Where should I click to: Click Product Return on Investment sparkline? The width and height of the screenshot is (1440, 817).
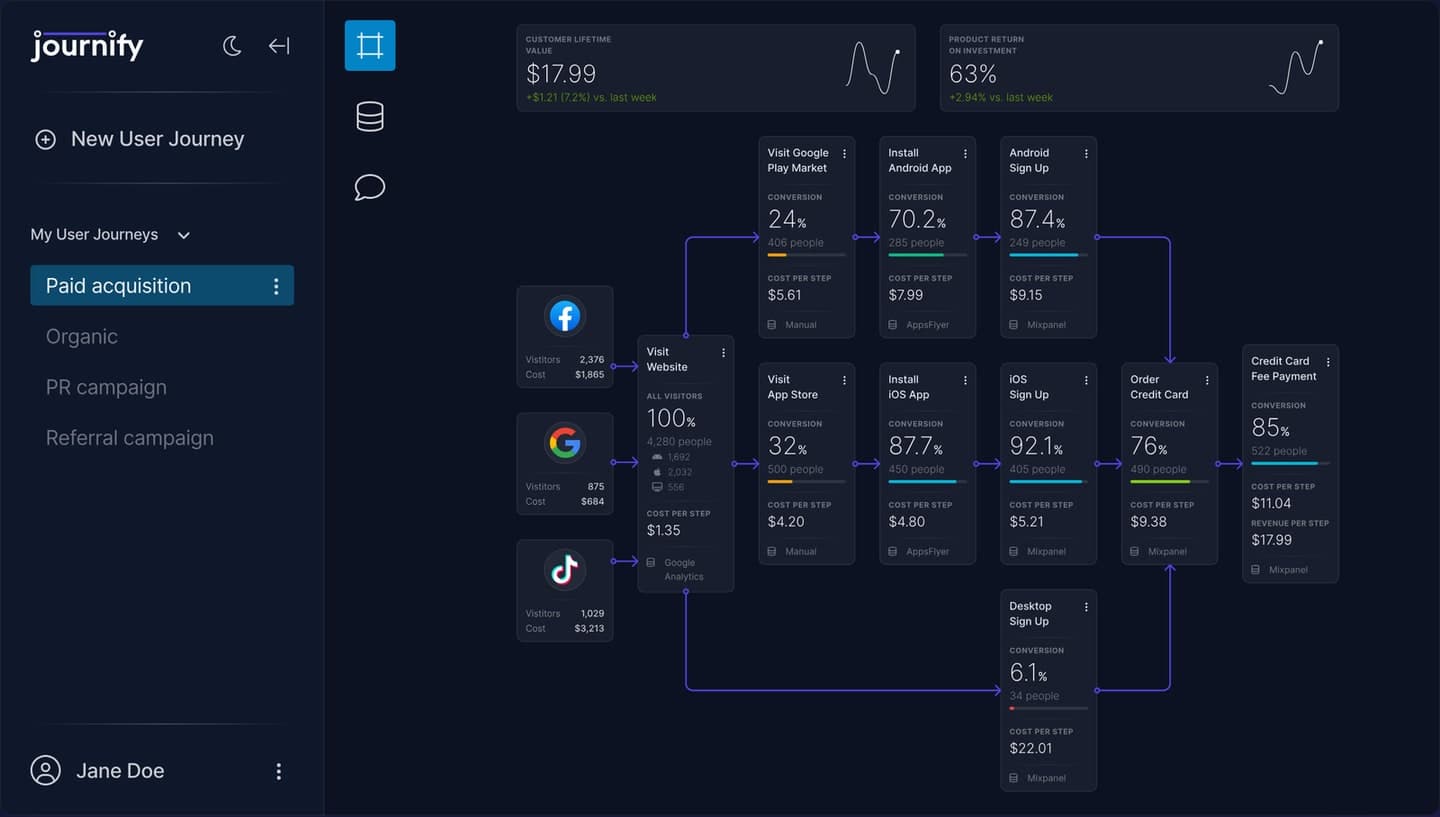tap(1297, 68)
